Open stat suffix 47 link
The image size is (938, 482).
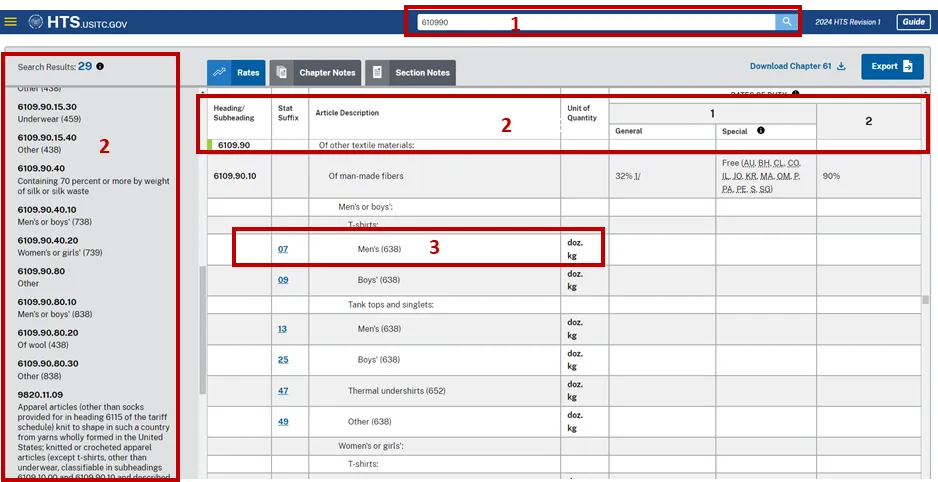pyautogui.click(x=283, y=391)
